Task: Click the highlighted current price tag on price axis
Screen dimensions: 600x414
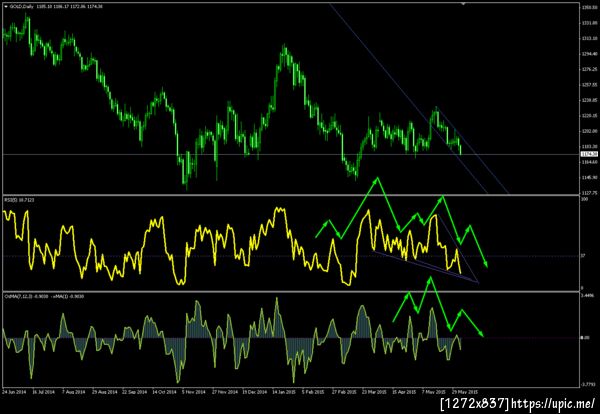Action: click(x=589, y=154)
